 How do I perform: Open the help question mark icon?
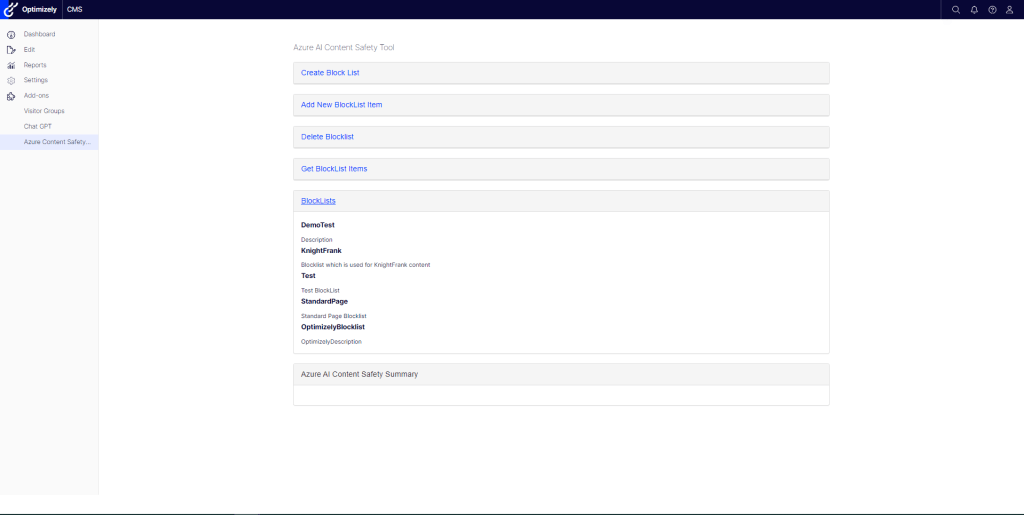992,10
